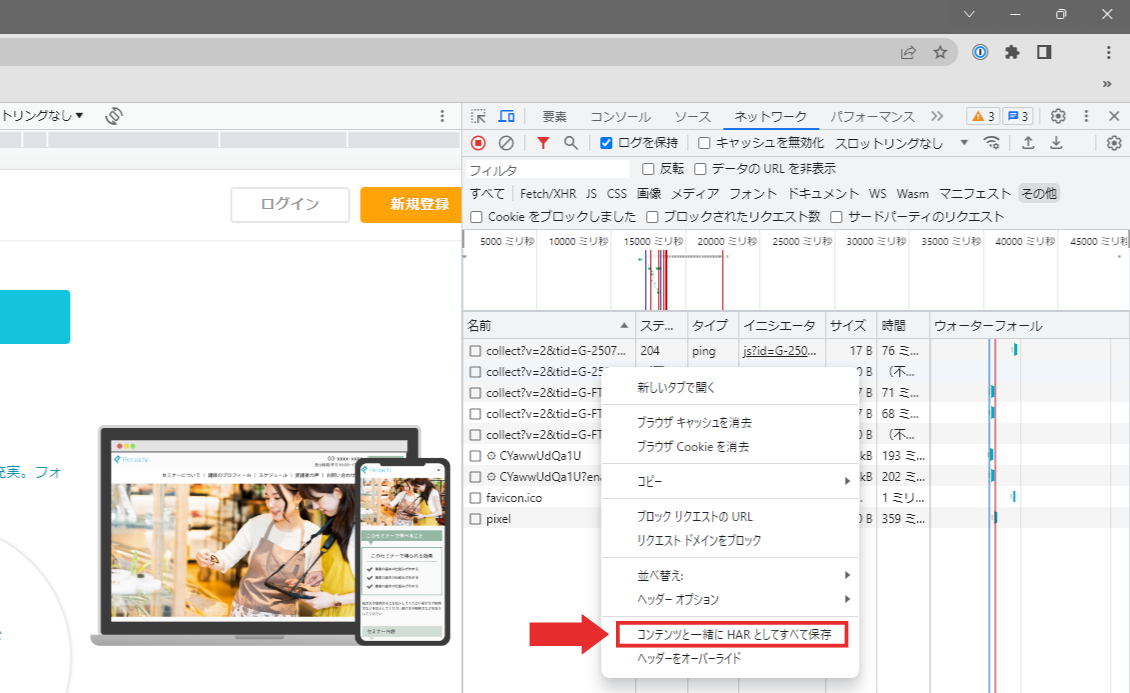The height and width of the screenshot is (693, 1130).
Task: Show more bookmarks chevron
Action: 1107,84
